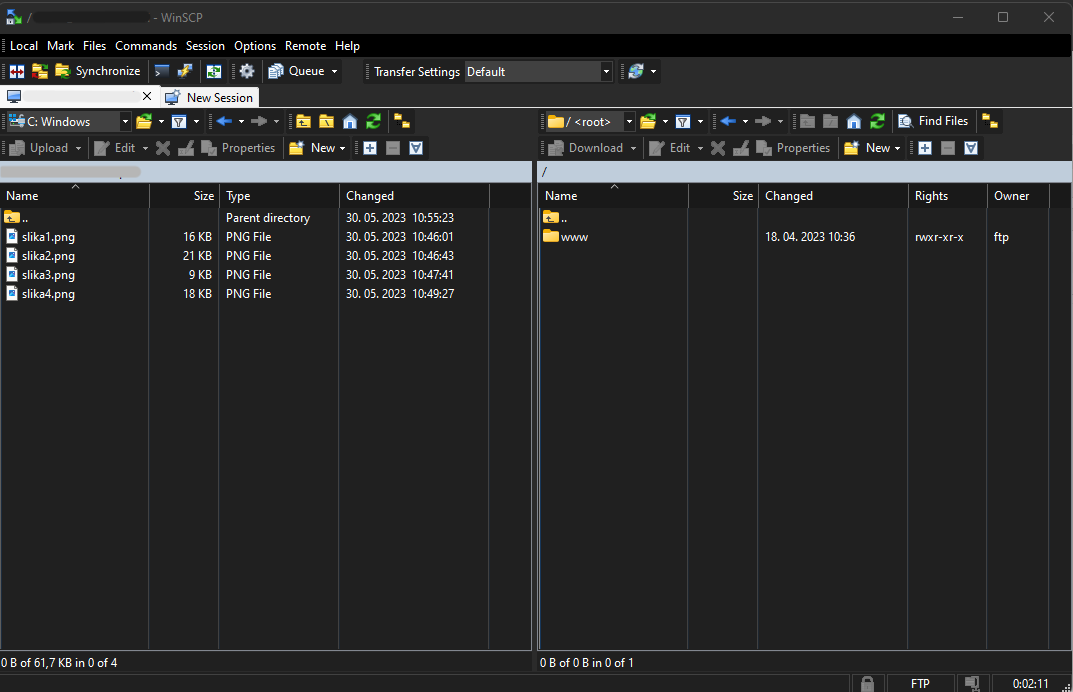The height and width of the screenshot is (692, 1073).
Task: Open the terminal console icon
Action: [161, 71]
